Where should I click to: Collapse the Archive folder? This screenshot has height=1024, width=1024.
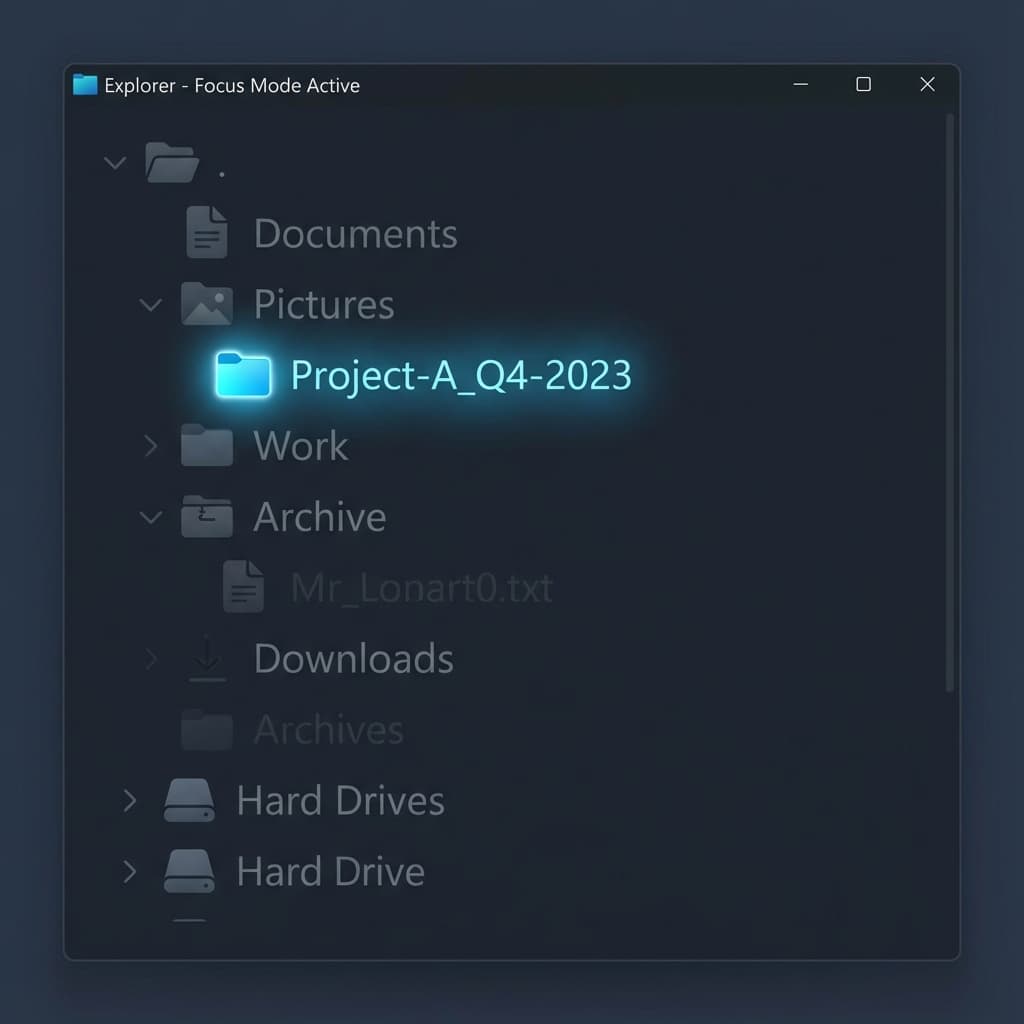[x=150, y=516]
